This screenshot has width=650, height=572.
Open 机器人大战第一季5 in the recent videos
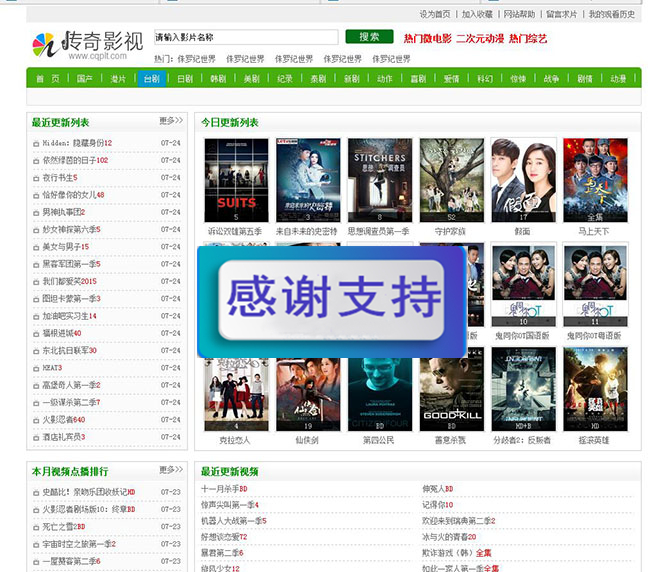[x=234, y=521]
